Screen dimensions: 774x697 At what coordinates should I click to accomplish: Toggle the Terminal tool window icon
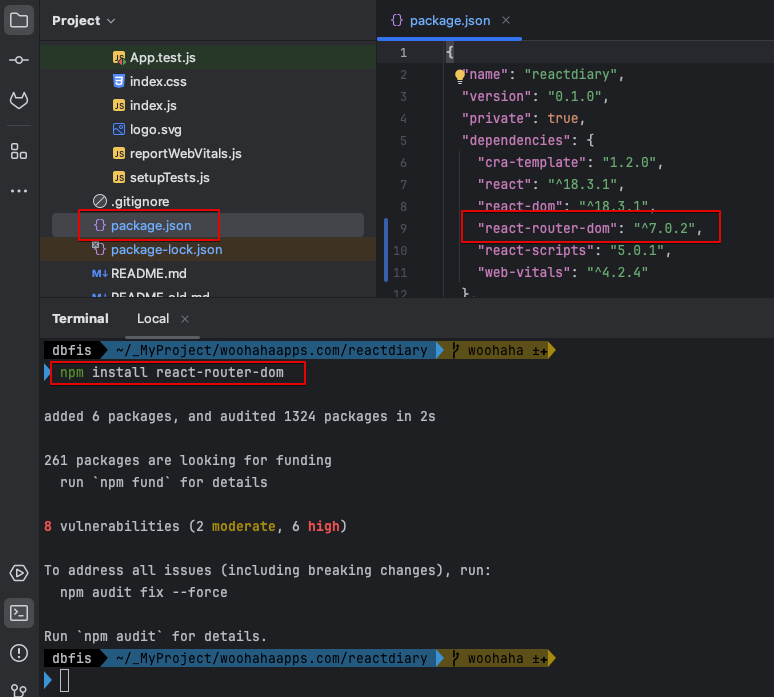point(19,613)
